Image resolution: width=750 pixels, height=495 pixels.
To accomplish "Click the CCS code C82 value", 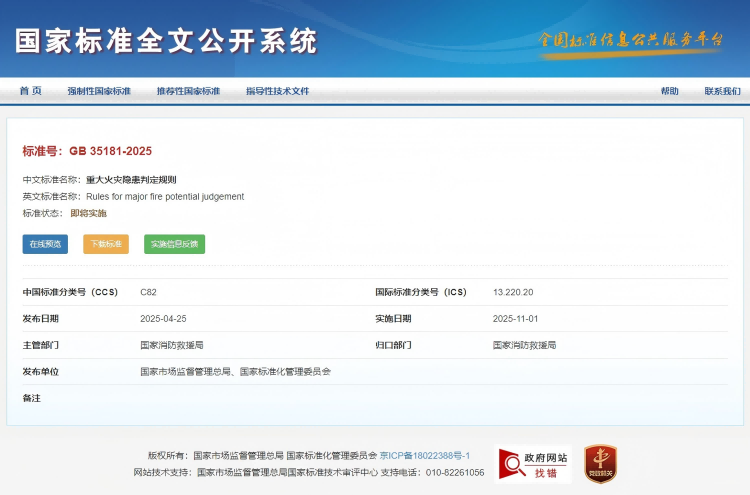I will tap(148, 292).
